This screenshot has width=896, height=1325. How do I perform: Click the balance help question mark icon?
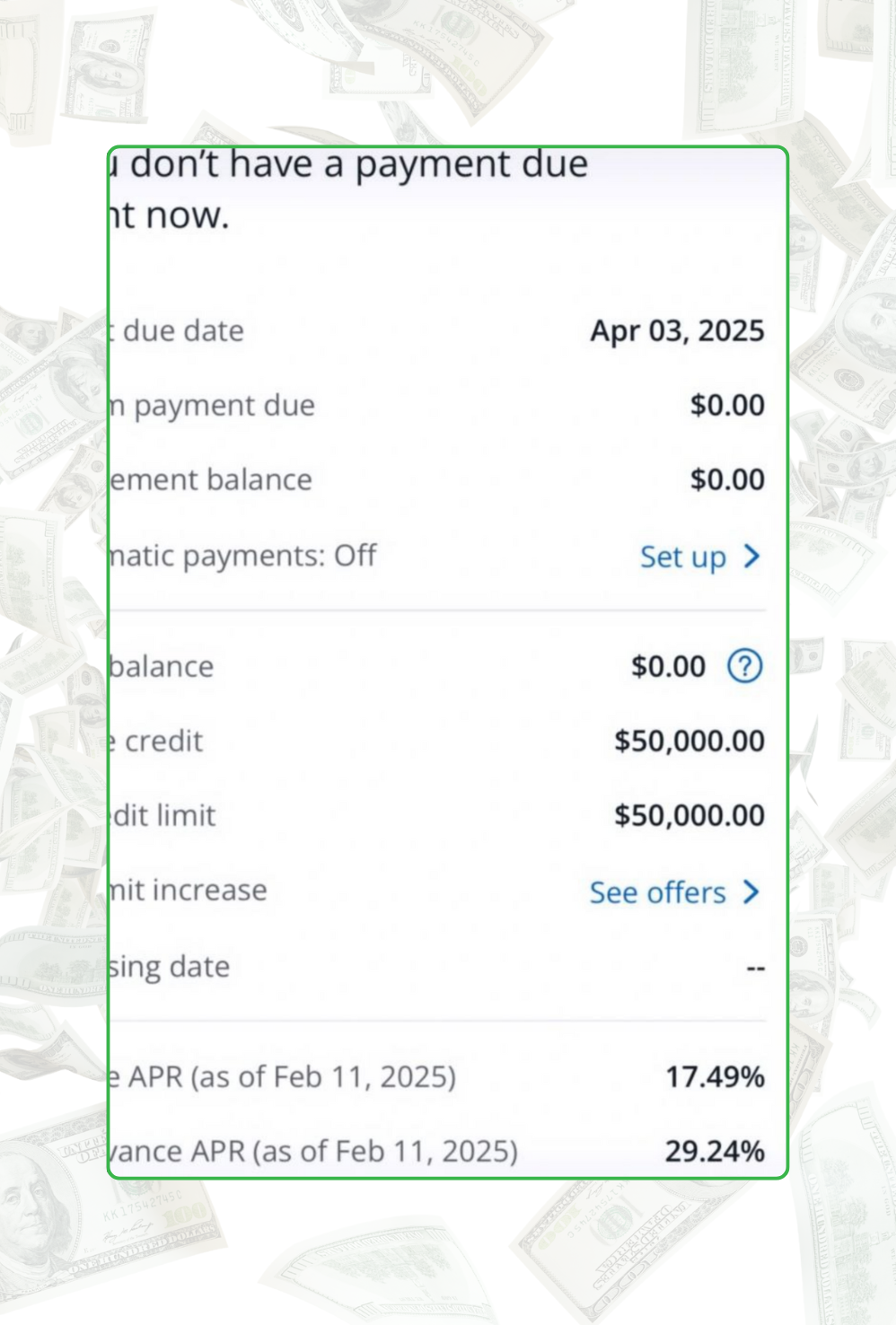[744, 666]
